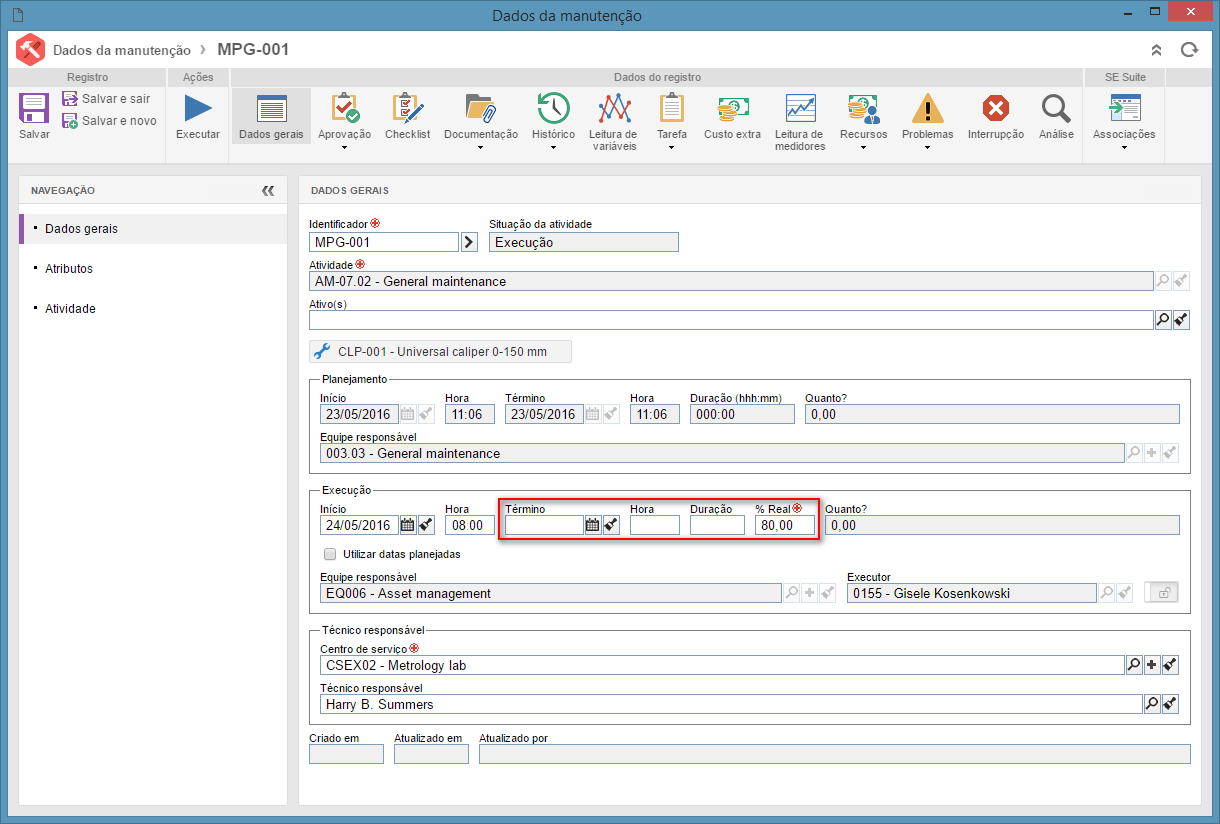This screenshot has width=1220, height=824.
Task: Clear the Ativo(s) field with eraser
Action: tap(1181, 320)
